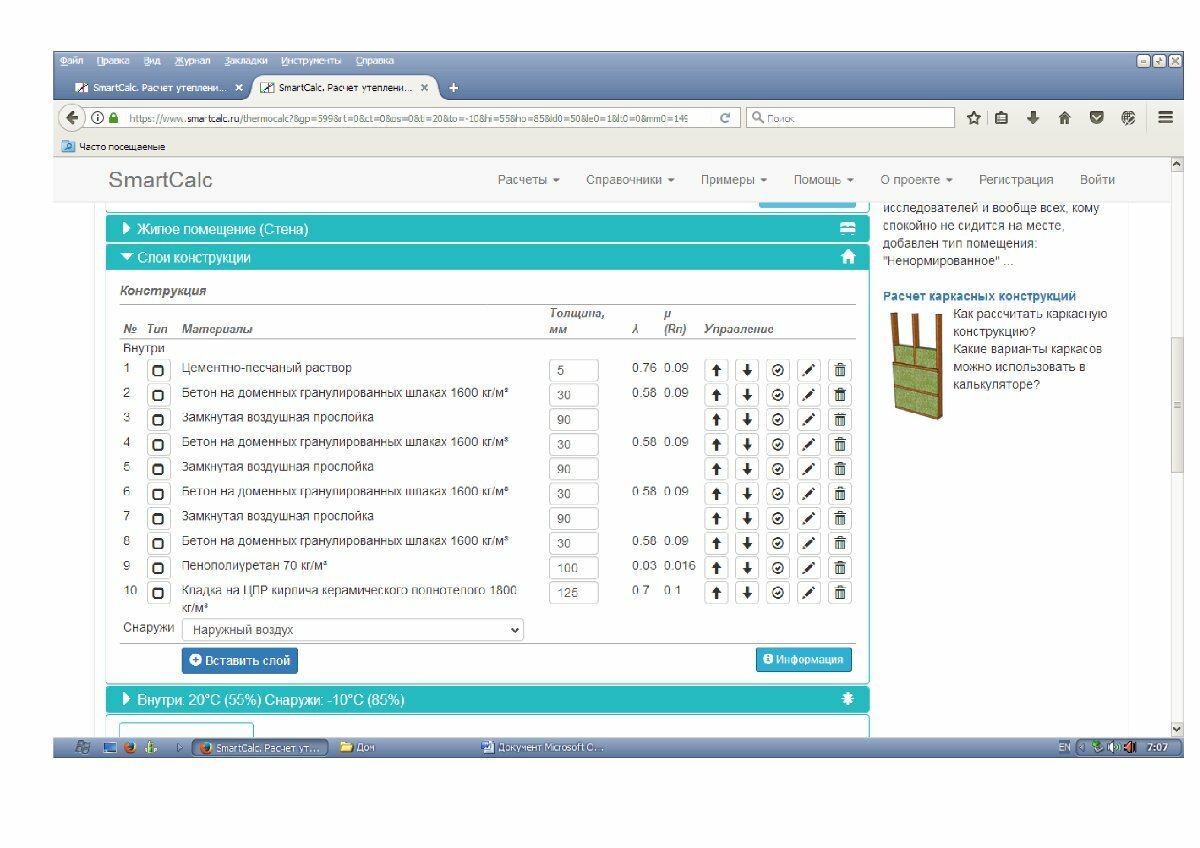
Task: Click the Информация button
Action: (x=804, y=659)
